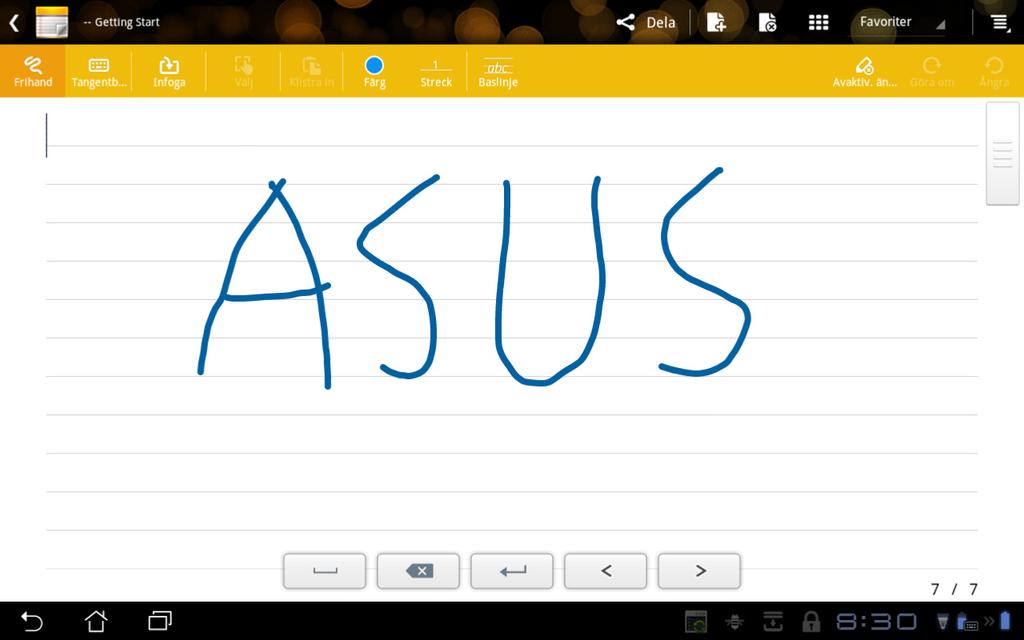Select the Frihand freehand mode
The width and height of the screenshot is (1024, 640).
coord(33,71)
